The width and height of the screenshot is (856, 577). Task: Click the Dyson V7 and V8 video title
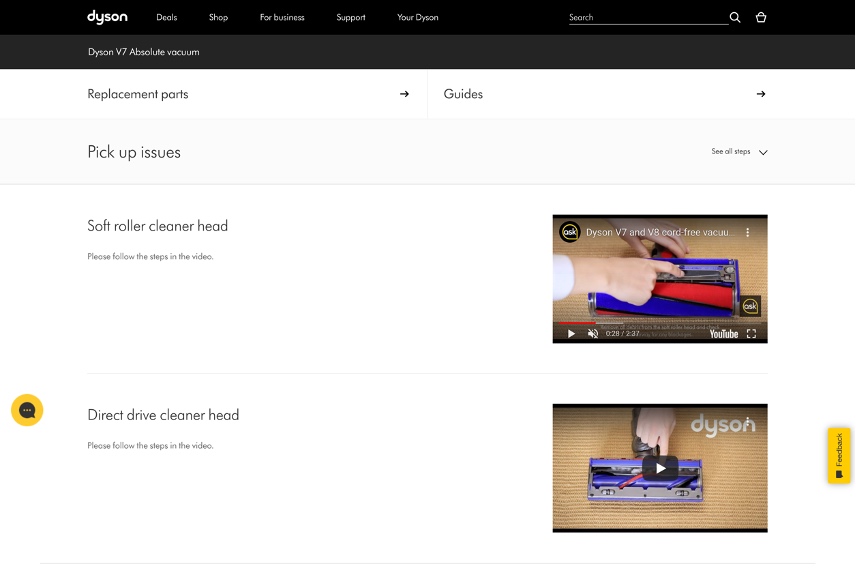pyautogui.click(x=658, y=232)
